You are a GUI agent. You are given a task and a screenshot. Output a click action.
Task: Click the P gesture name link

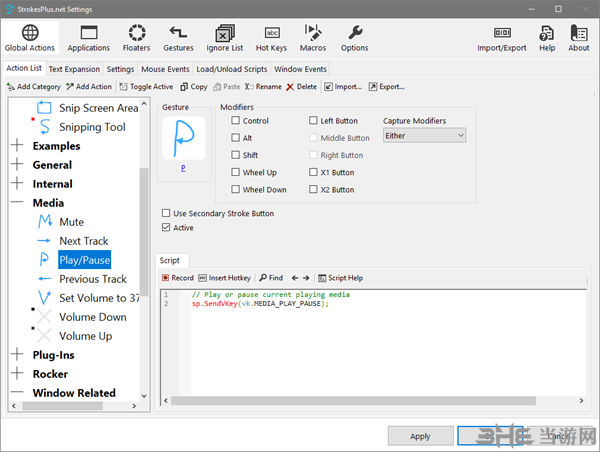click(x=183, y=168)
